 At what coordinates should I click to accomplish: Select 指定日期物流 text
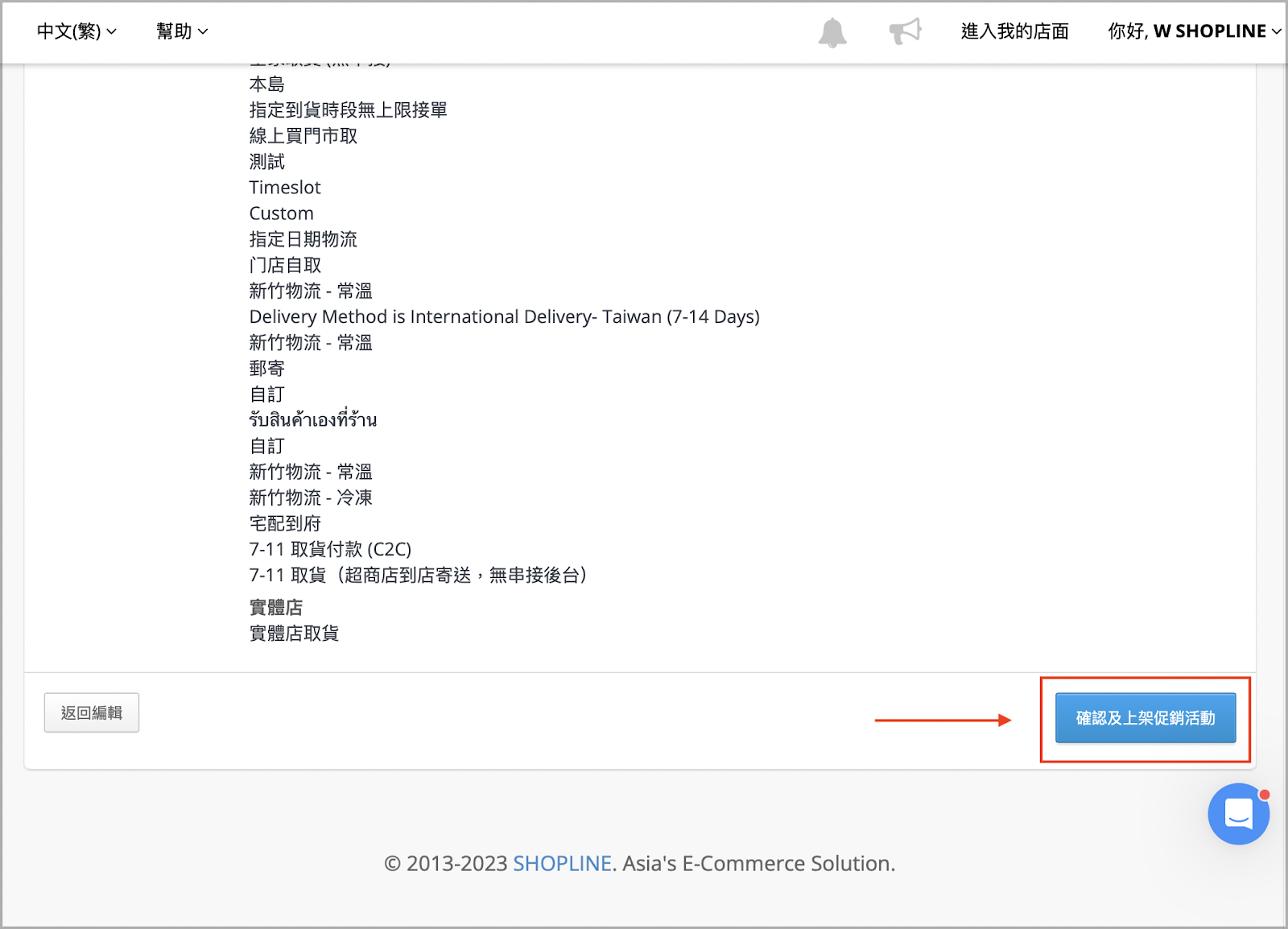coord(303,239)
